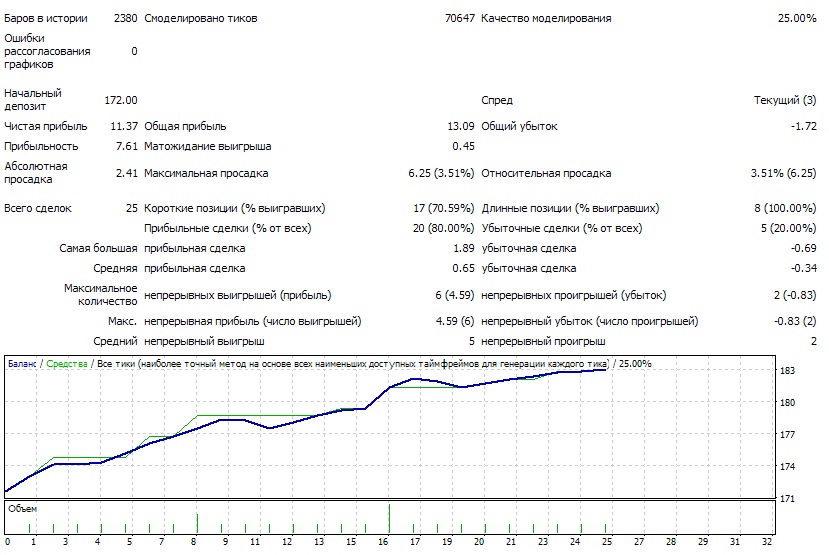This screenshot has width=829, height=555.
Task: Click the 'Длинные позиции (% выигравших)' label
Action: (570, 208)
